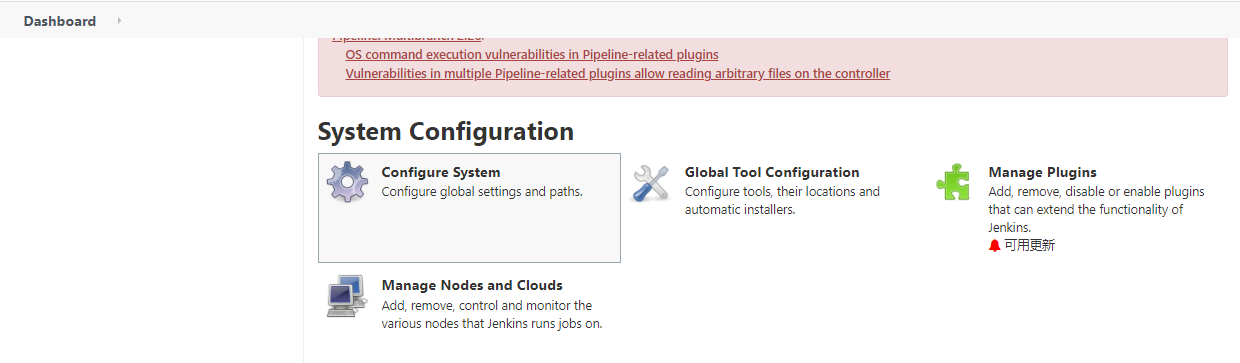Open the Dashboard breadcrumb link
Image resolution: width=1240 pixels, height=363 pixels.
(x=60, y=21)
